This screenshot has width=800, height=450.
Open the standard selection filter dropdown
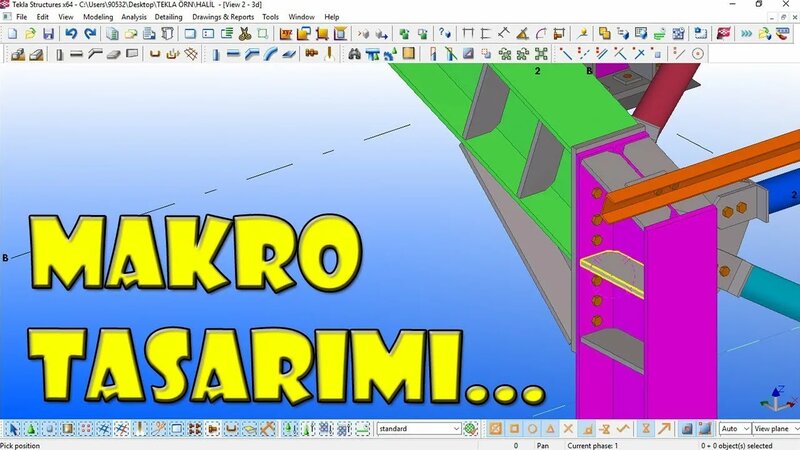(x=419, y=429)
